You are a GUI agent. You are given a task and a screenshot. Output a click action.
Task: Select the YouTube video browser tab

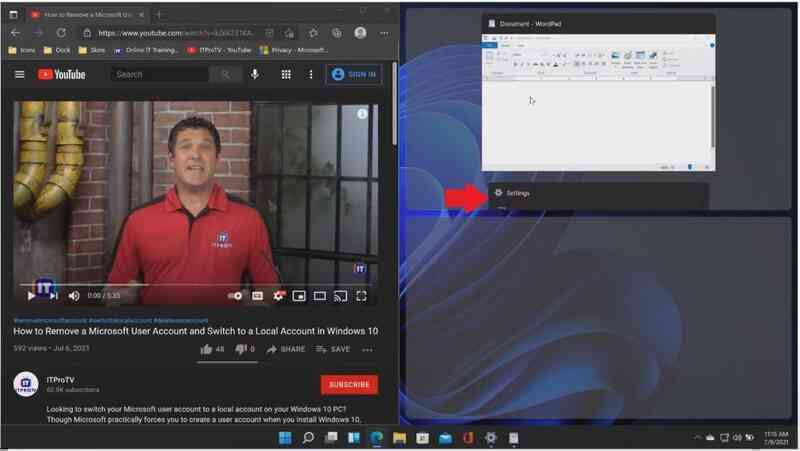87,14
